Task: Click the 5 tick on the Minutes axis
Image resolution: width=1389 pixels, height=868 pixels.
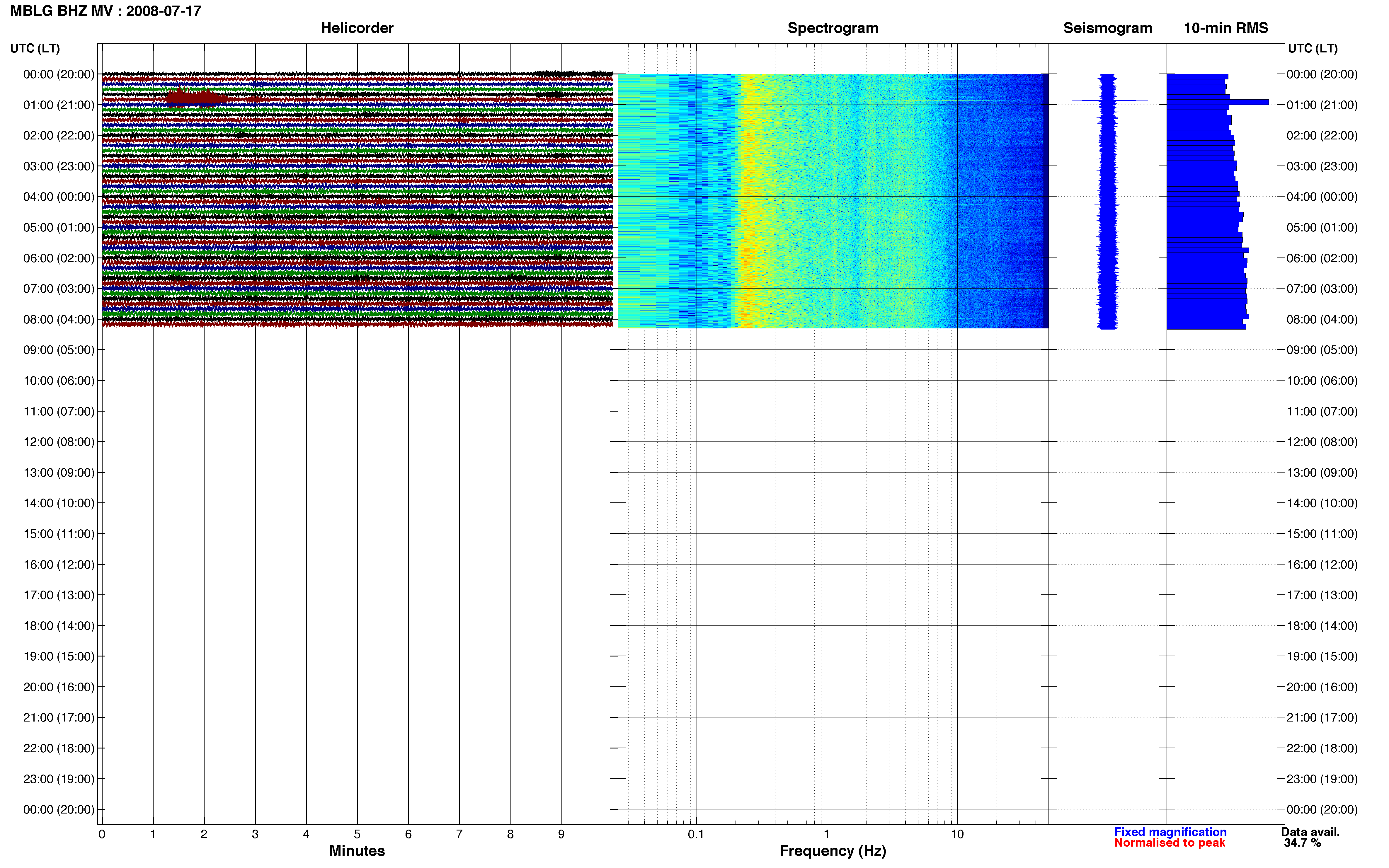Action: pos(357,834)
